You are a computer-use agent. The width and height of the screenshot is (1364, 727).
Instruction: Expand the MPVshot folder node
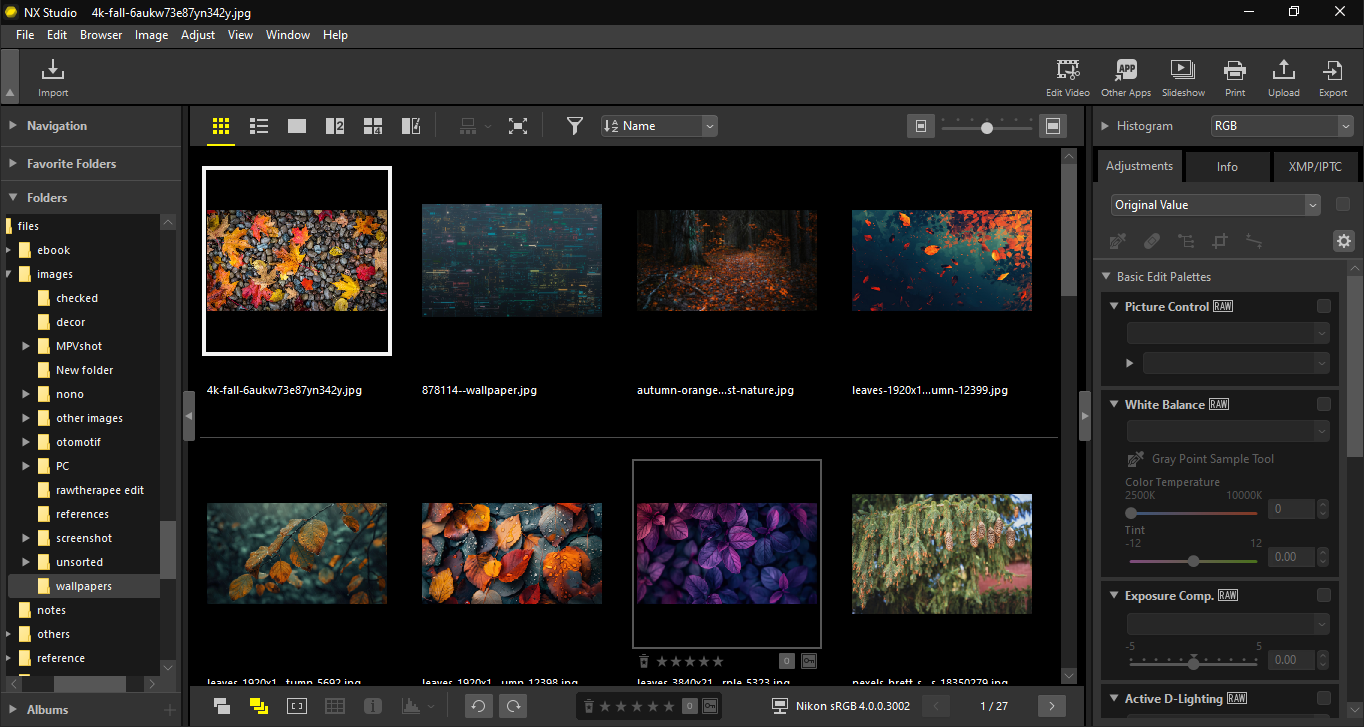pyautogui.click(x=27, y=346)
